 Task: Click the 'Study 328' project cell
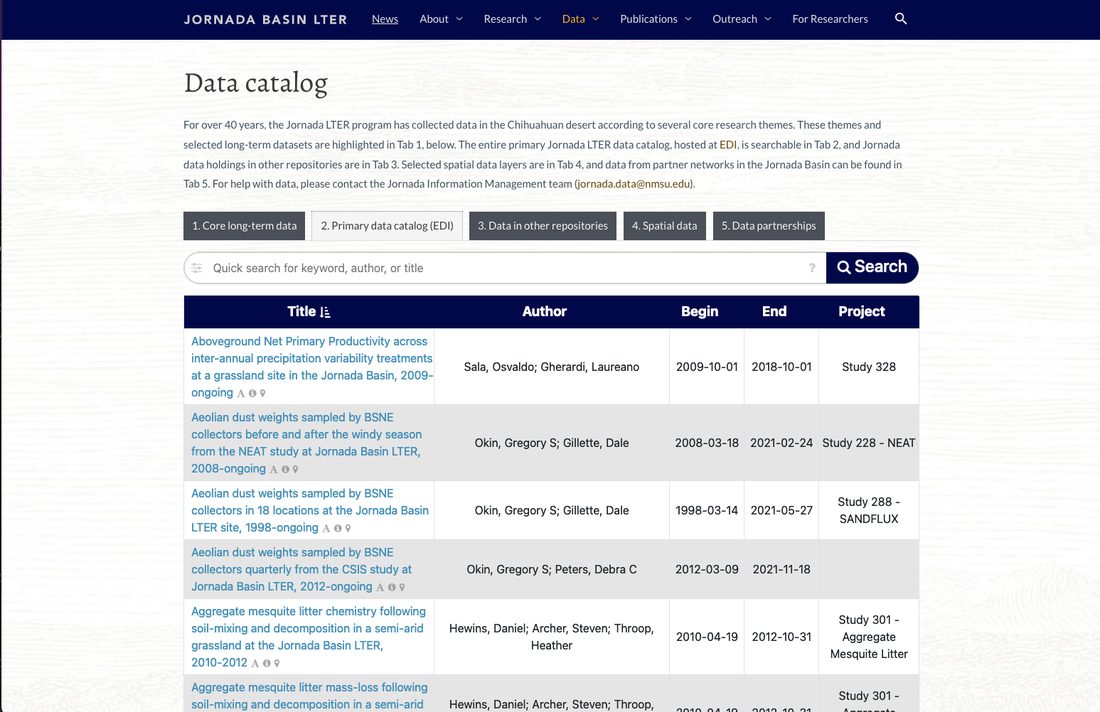868,367
